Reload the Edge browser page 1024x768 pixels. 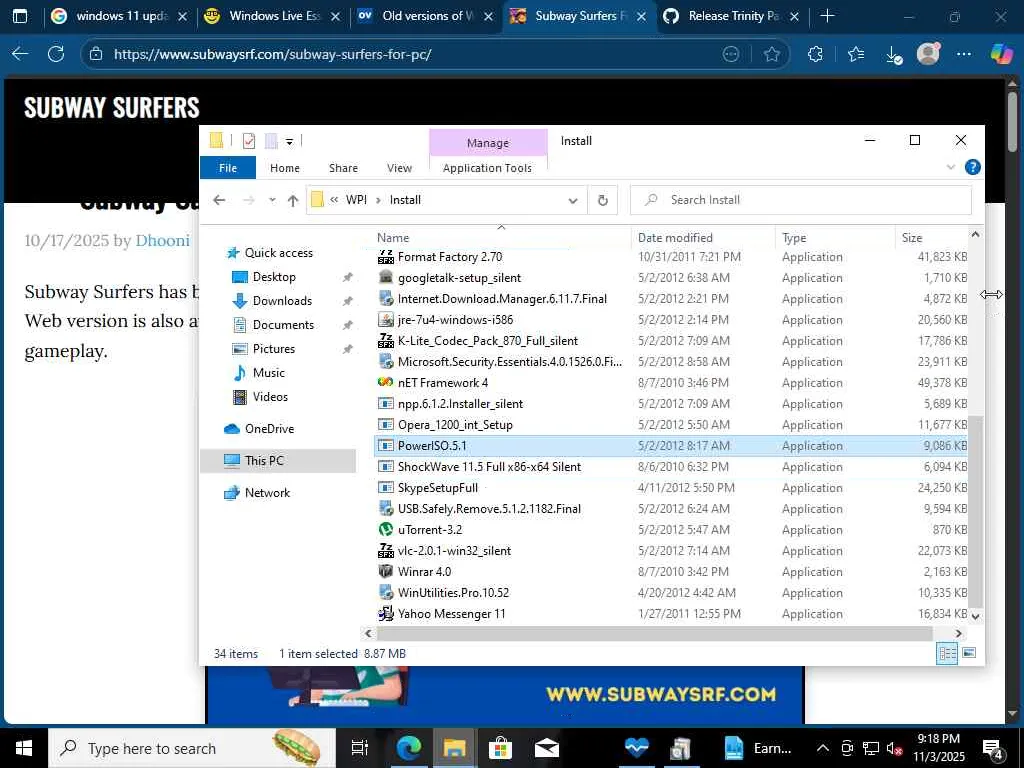click(56, 54)
